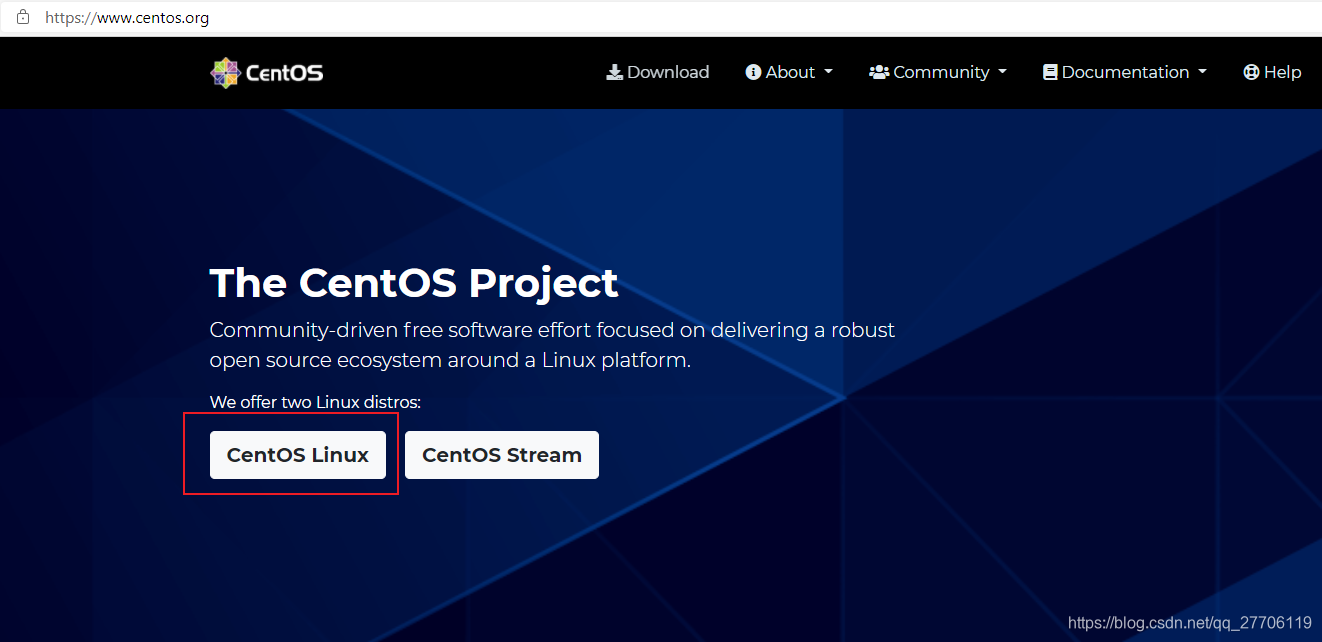Go to the Help page
The width and height of the screenshot is (1322, 642).
tap(1272, 72)
